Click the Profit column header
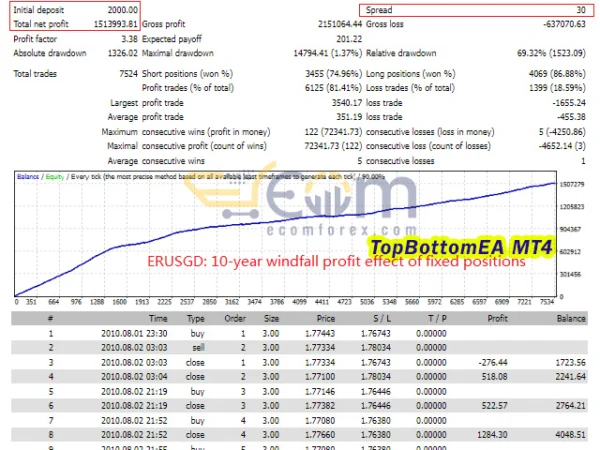This screenshot has width=600, height=450. [497, 318]
